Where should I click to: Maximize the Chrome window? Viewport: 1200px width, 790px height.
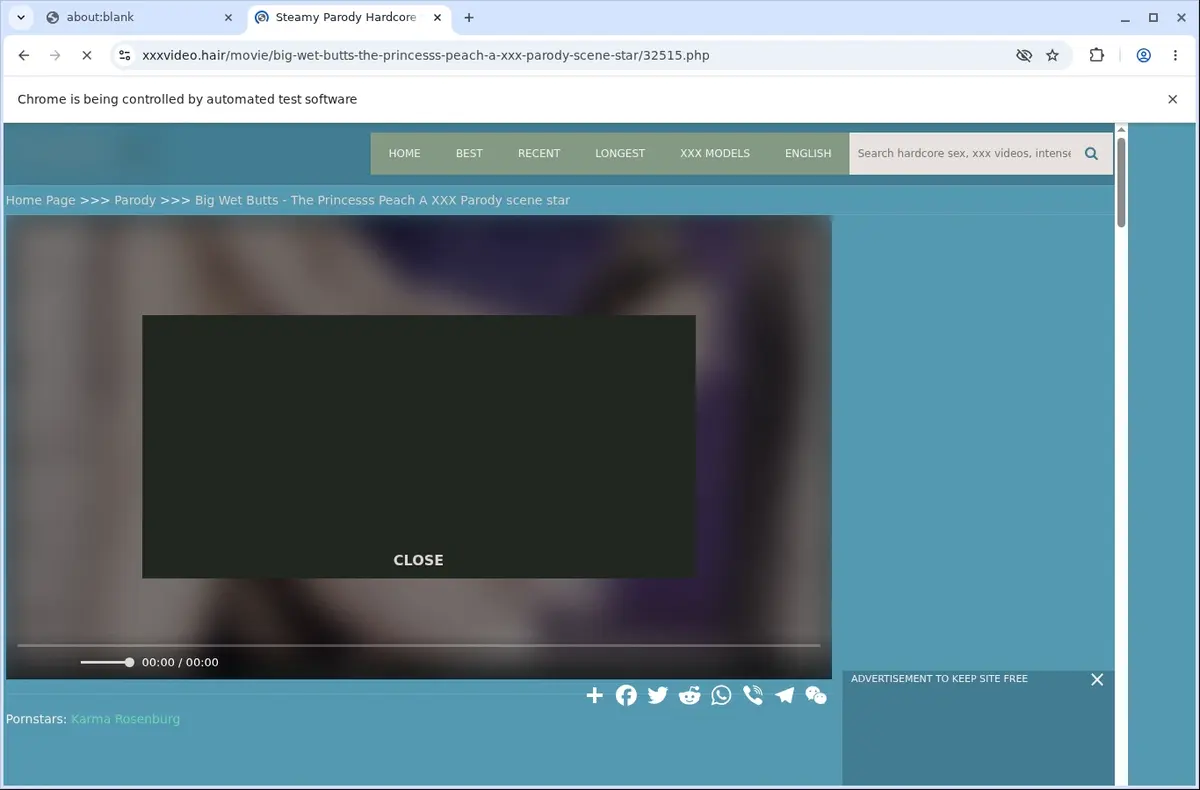1152,17
